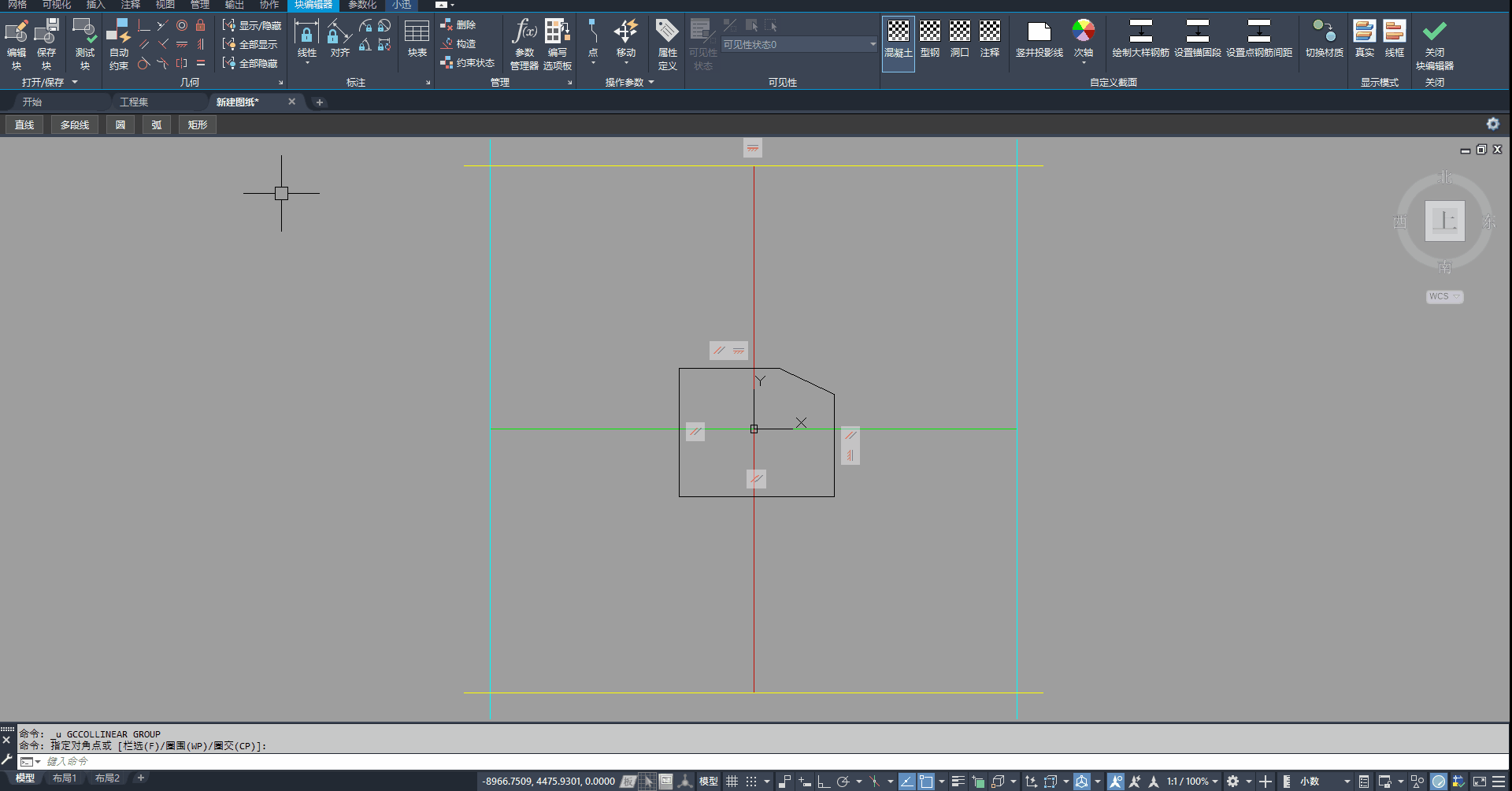
Task: Open the 参数管理器 fx parameters manager
Action: tap(524, 43)
